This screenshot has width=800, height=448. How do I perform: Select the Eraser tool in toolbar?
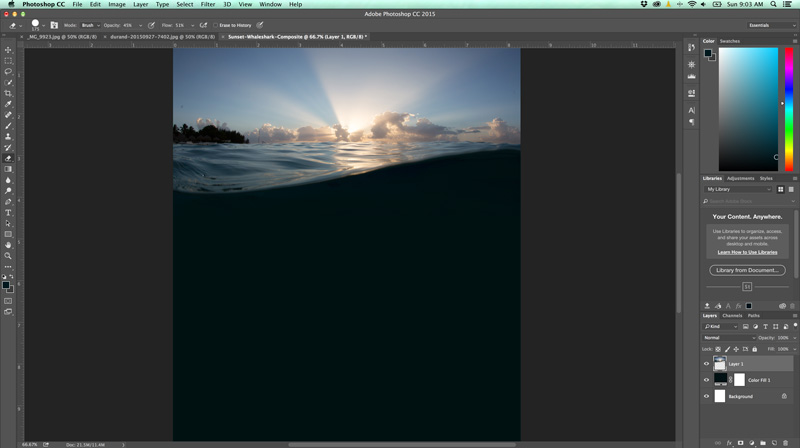(8, 158)
